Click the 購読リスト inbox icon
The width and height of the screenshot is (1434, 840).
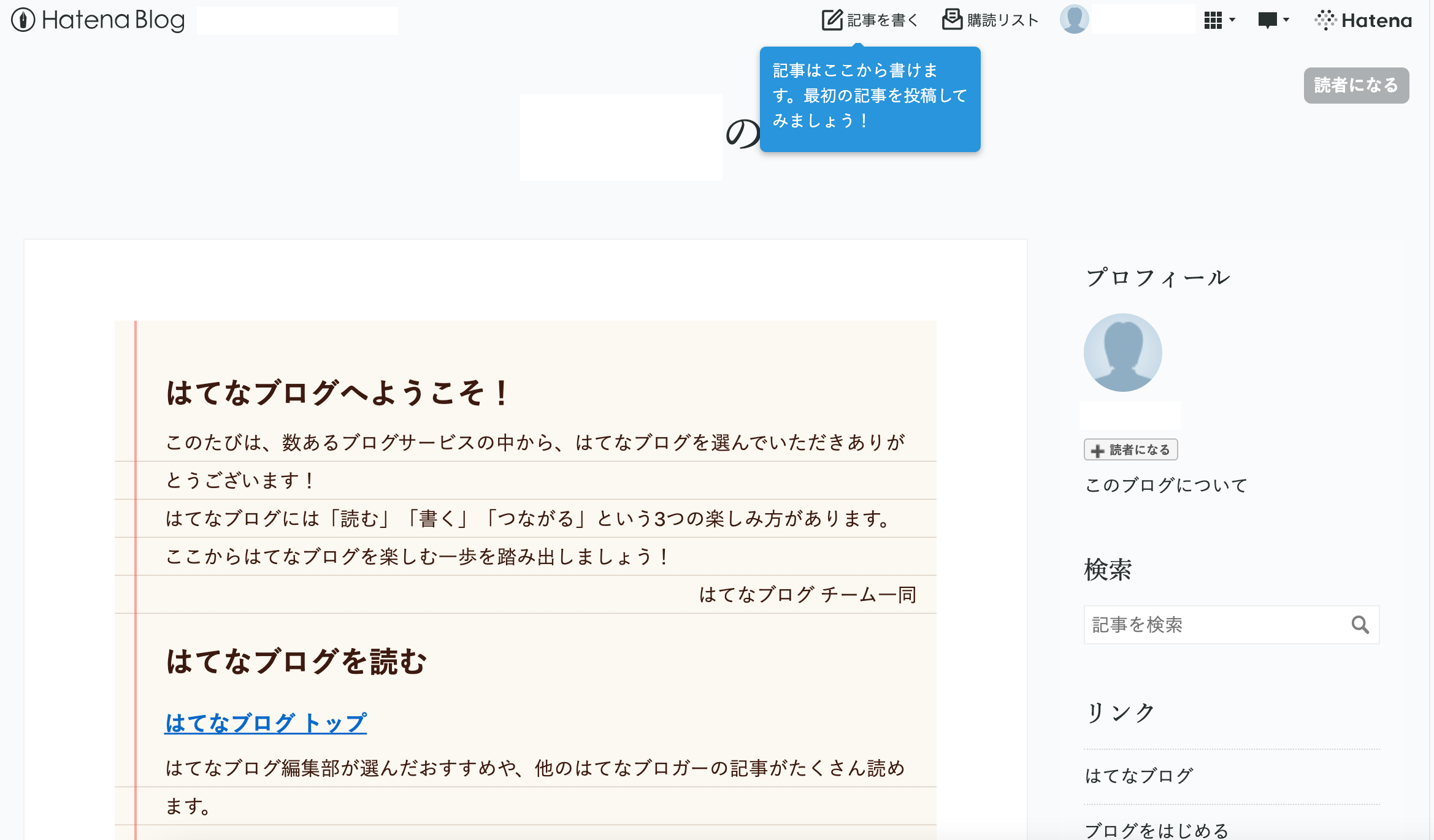pyautogui.click(x=952, y=19)
